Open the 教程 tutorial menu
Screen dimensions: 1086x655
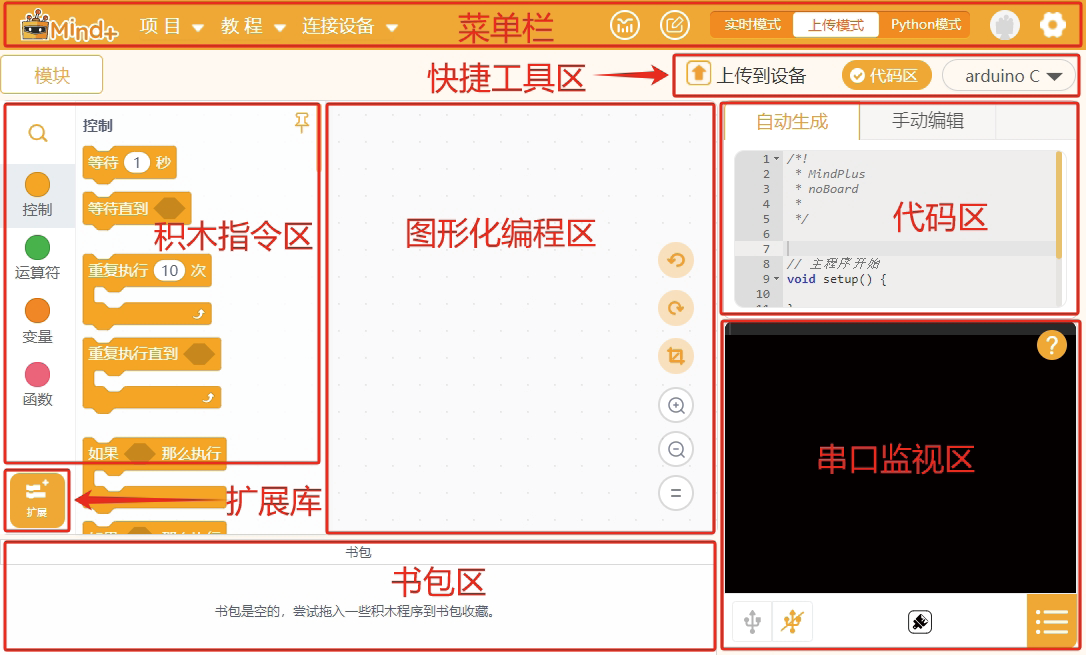point(253,26)
